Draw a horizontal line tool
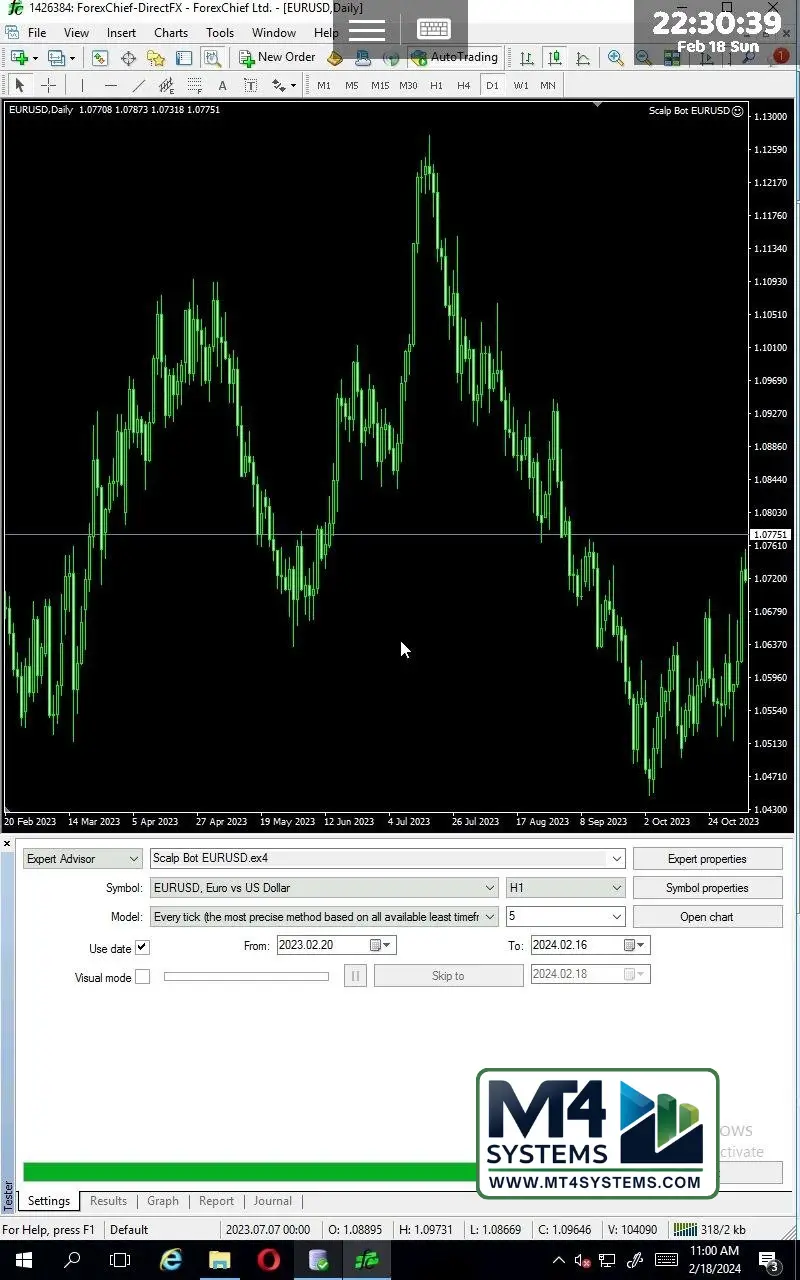Screen dimensions: 800x1280 coord(110,85)
